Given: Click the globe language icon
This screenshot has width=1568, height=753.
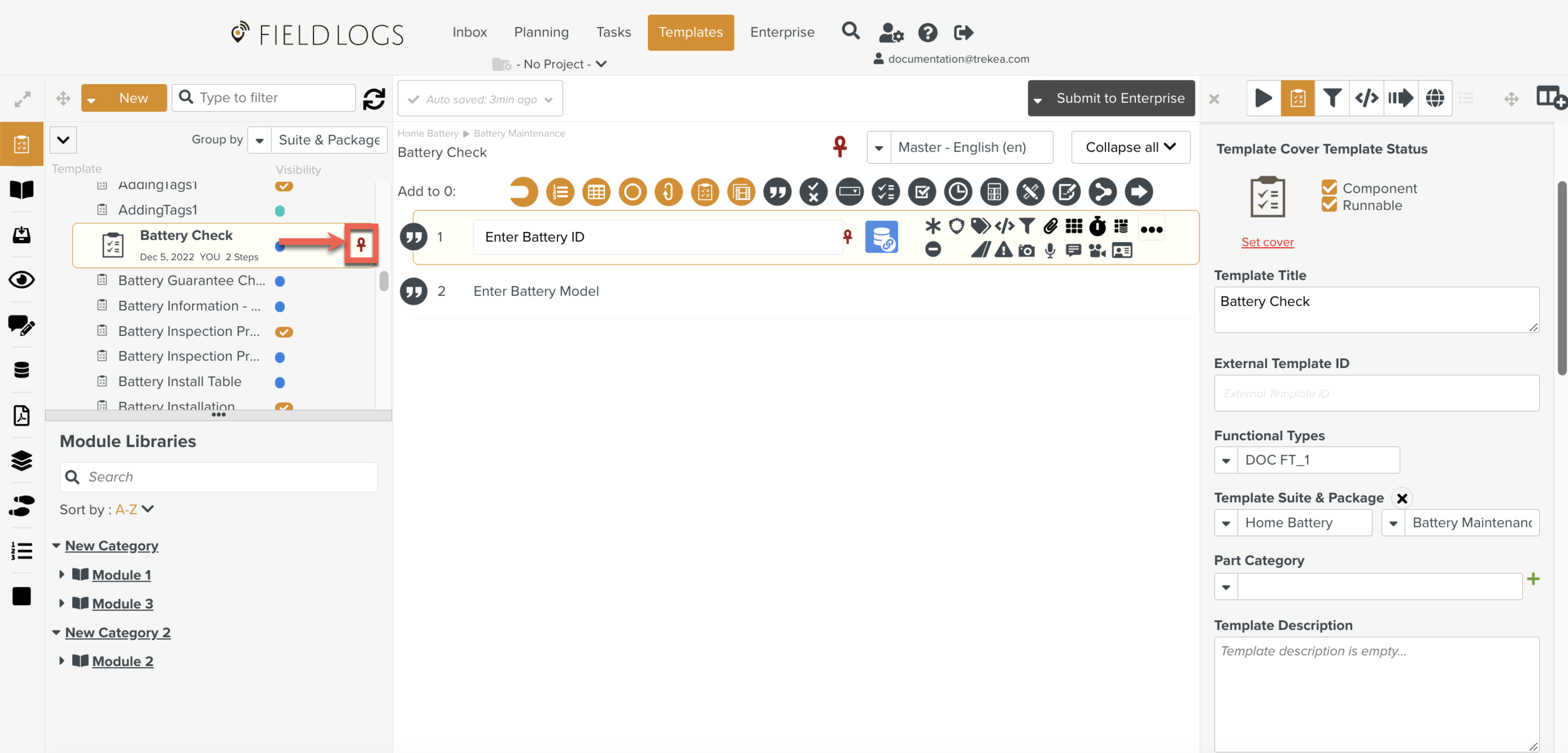Looking at the screenshot, I should pos(1434,98).
